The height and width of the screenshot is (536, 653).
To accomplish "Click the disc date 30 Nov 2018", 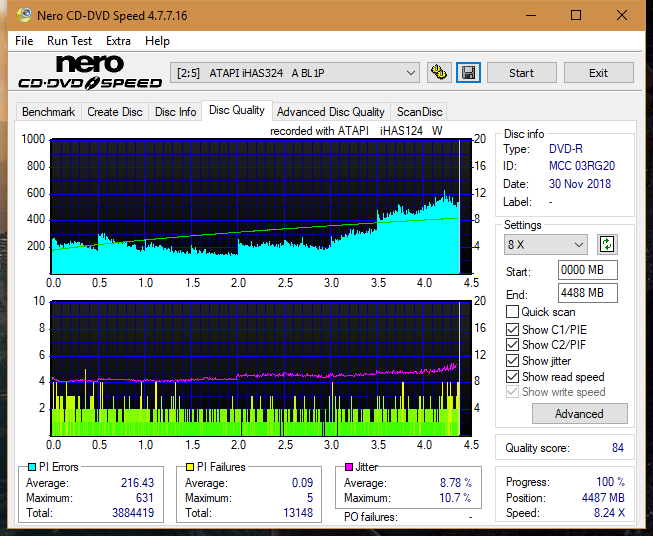I will [x=580, y=184].
